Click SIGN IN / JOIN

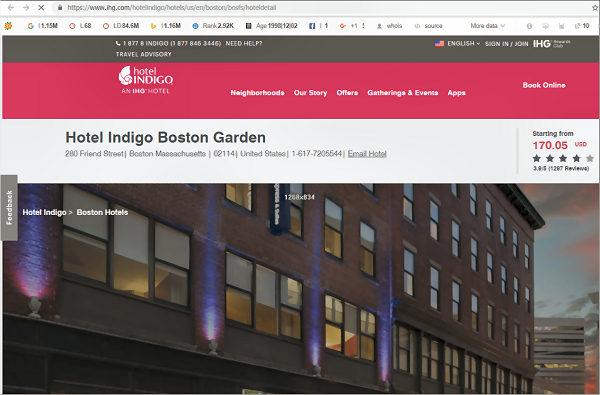point(507,44)
